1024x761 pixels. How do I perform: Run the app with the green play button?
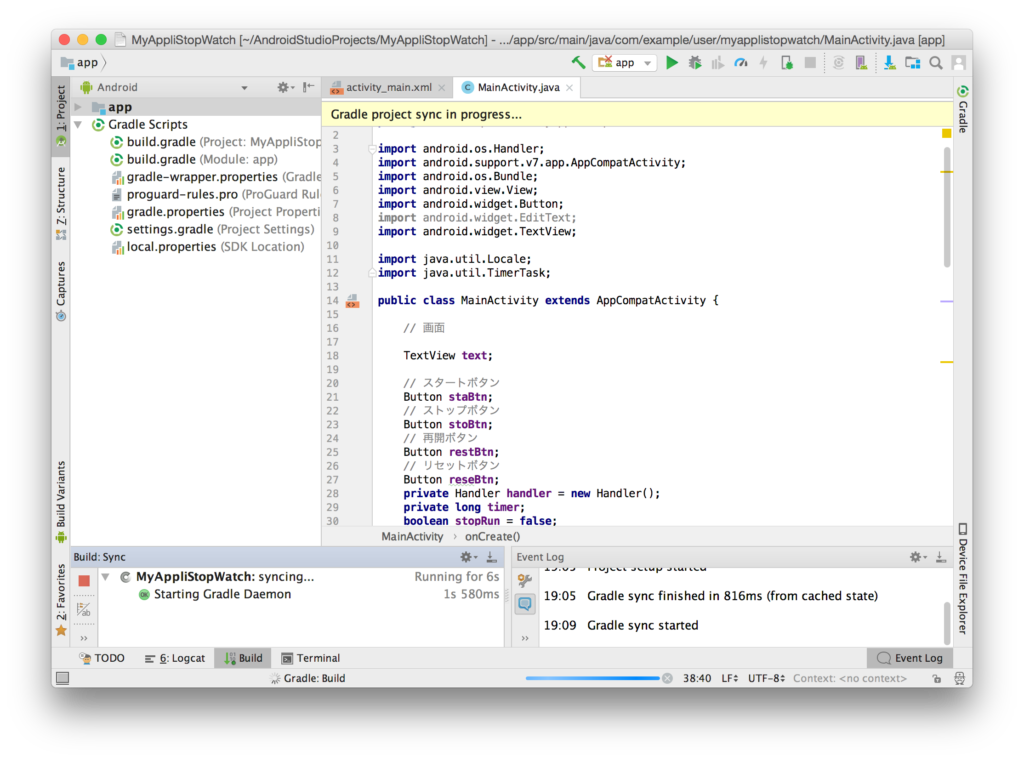[x=671, y=63]
